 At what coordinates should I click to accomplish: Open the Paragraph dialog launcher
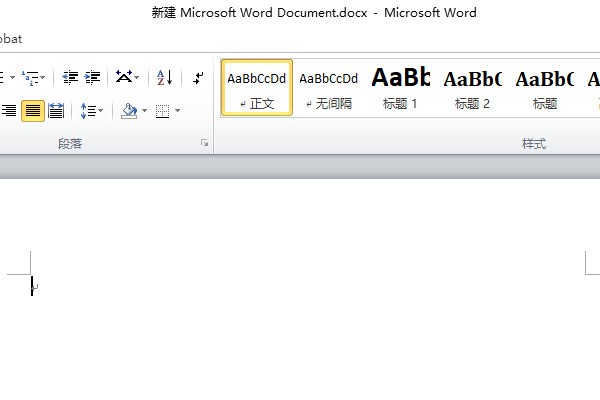coord(205,144)
